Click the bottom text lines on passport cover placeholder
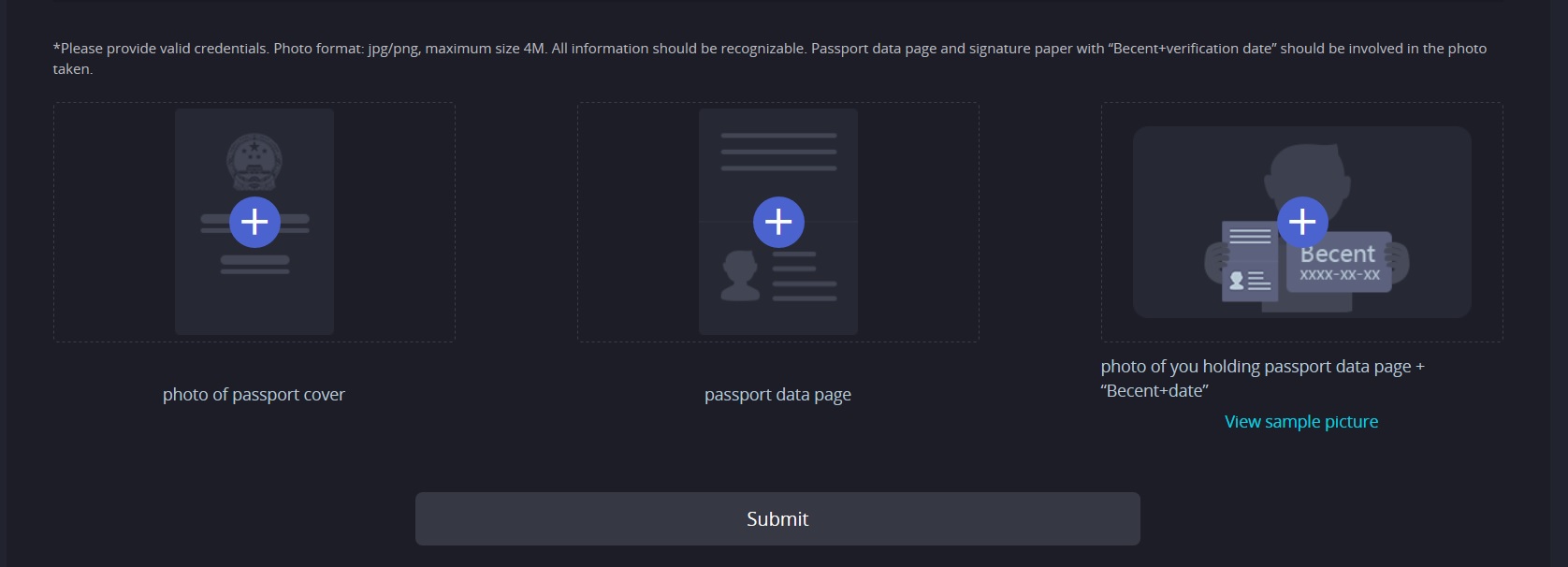Image resolution: width=1568 pixels, height=567 pixels. (x=254, y=265)
